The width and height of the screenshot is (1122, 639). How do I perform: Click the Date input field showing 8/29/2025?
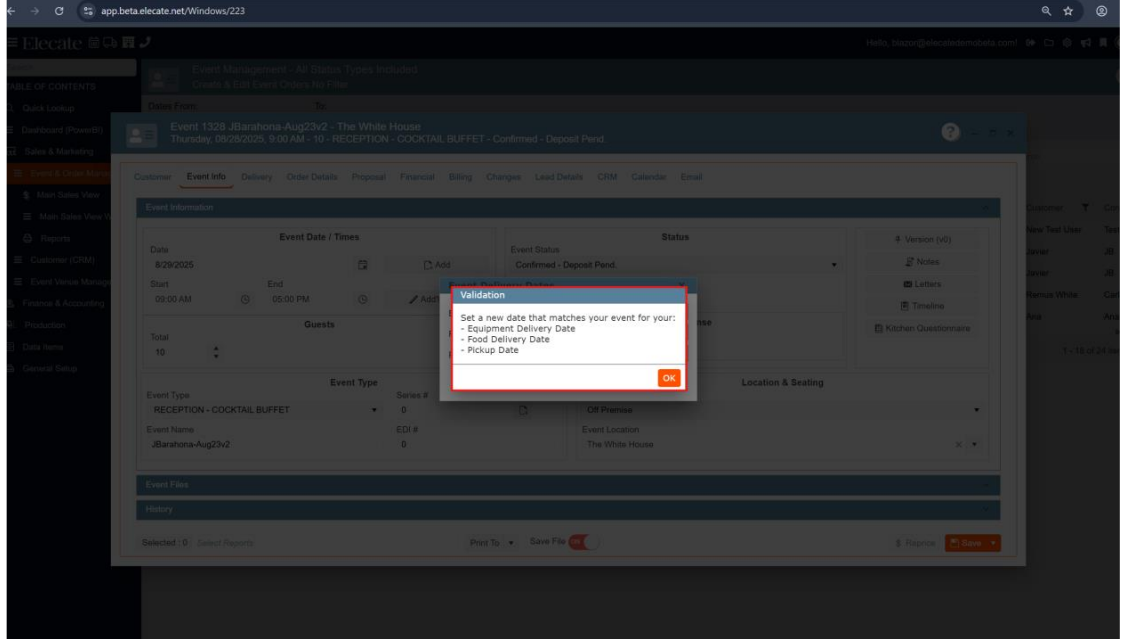pyautogui.click(x=252, y=265)
